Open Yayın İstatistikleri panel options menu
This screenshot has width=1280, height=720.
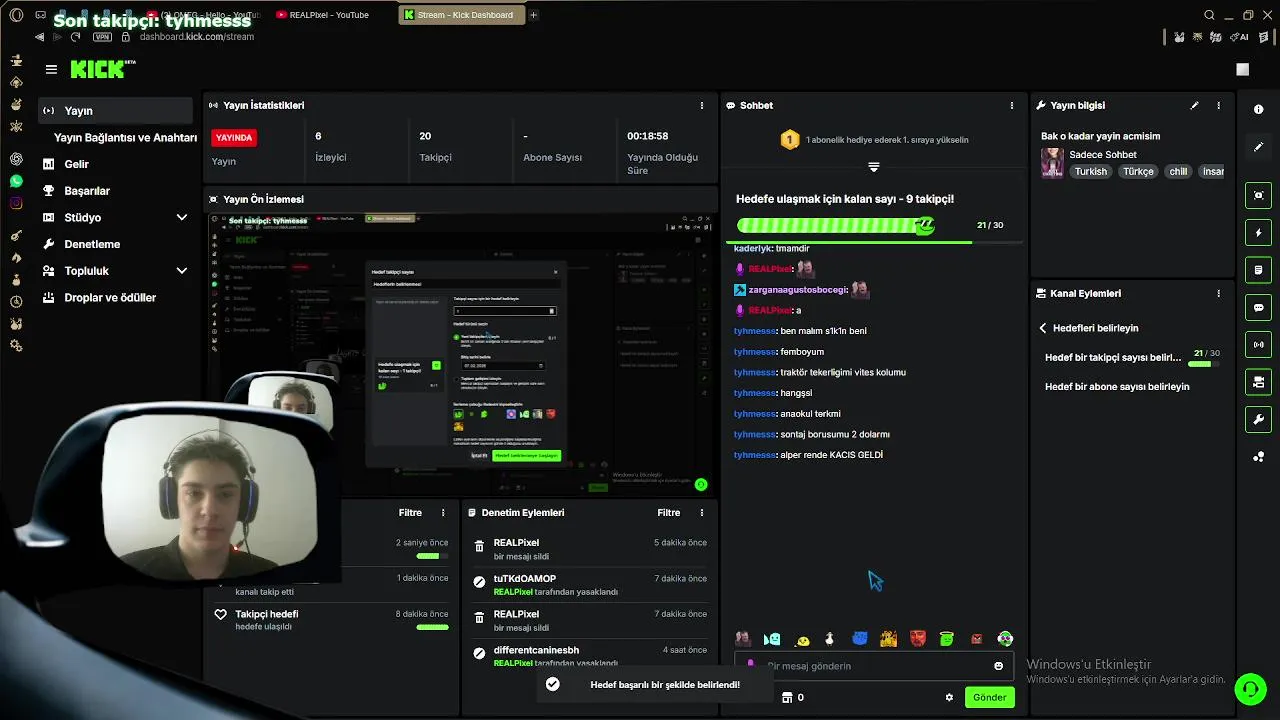[x=702, y=105]
